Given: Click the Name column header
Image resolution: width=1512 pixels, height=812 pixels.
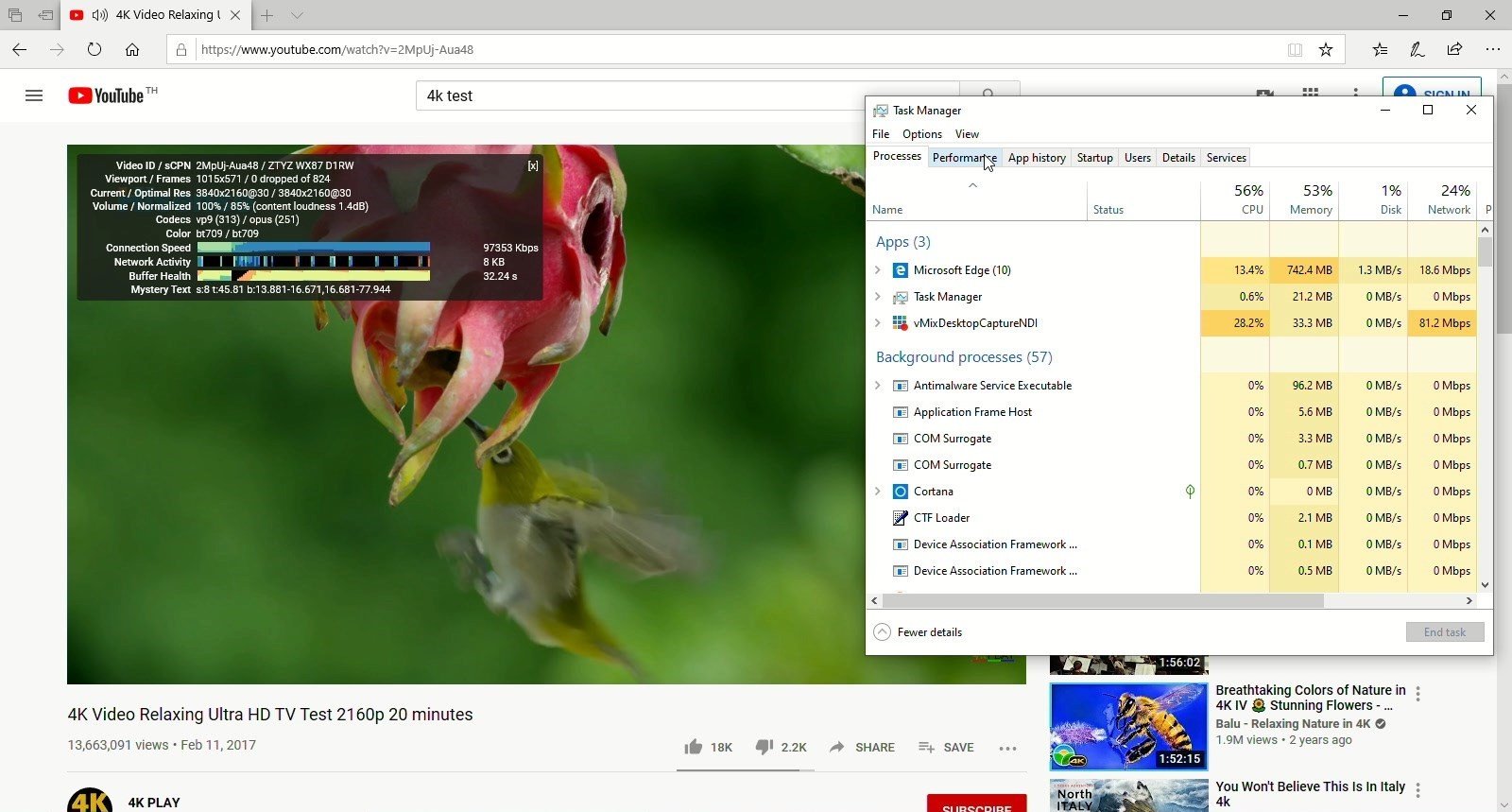Looking at the screenshot, I should tap(977, 200).
